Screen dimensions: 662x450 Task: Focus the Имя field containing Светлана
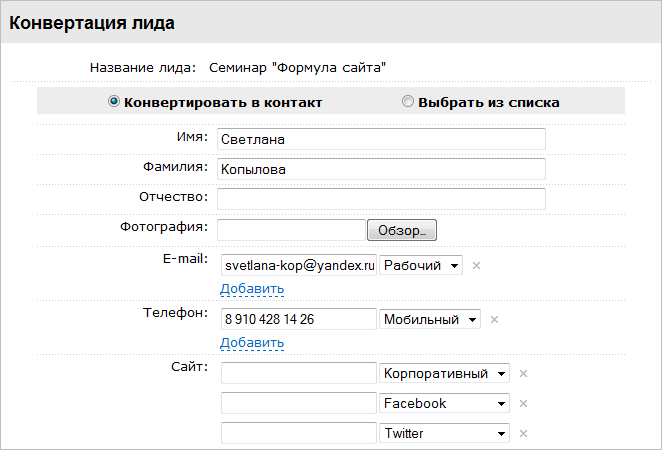[x=381, y=139]
